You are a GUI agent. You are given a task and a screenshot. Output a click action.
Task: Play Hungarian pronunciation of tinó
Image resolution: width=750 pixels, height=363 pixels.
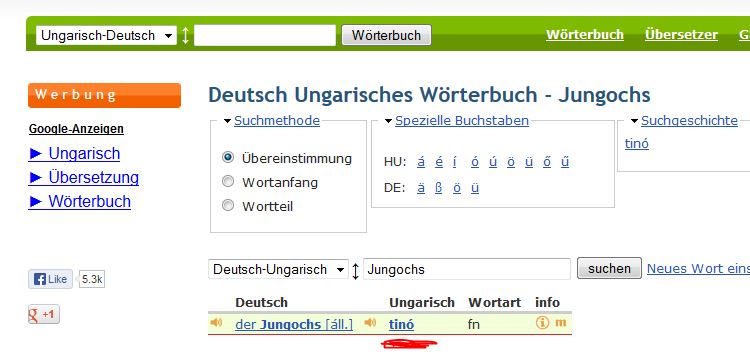(370, 323)
